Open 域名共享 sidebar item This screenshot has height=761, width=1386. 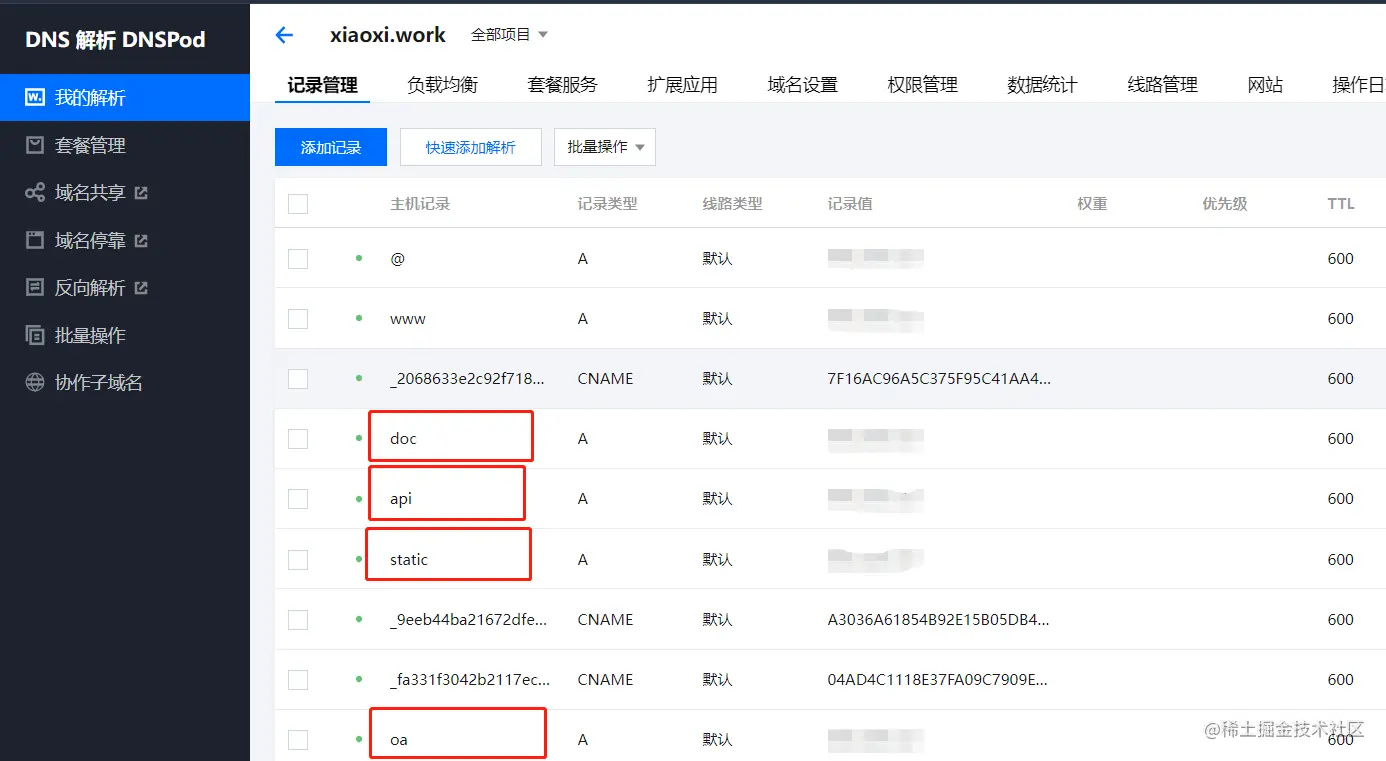pyautogui.click(x=125, y=193)
